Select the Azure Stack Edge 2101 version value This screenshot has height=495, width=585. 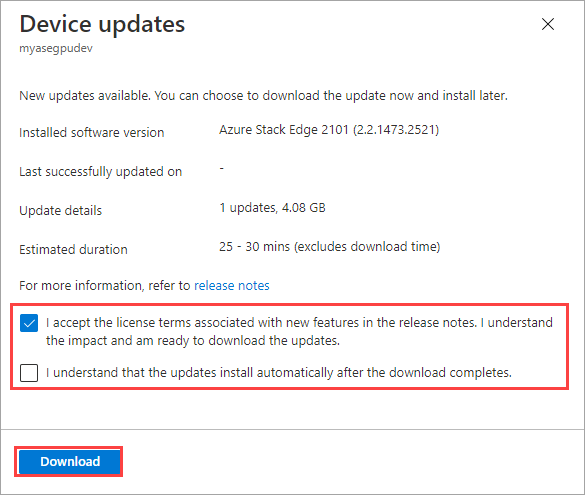click(329, 130)
